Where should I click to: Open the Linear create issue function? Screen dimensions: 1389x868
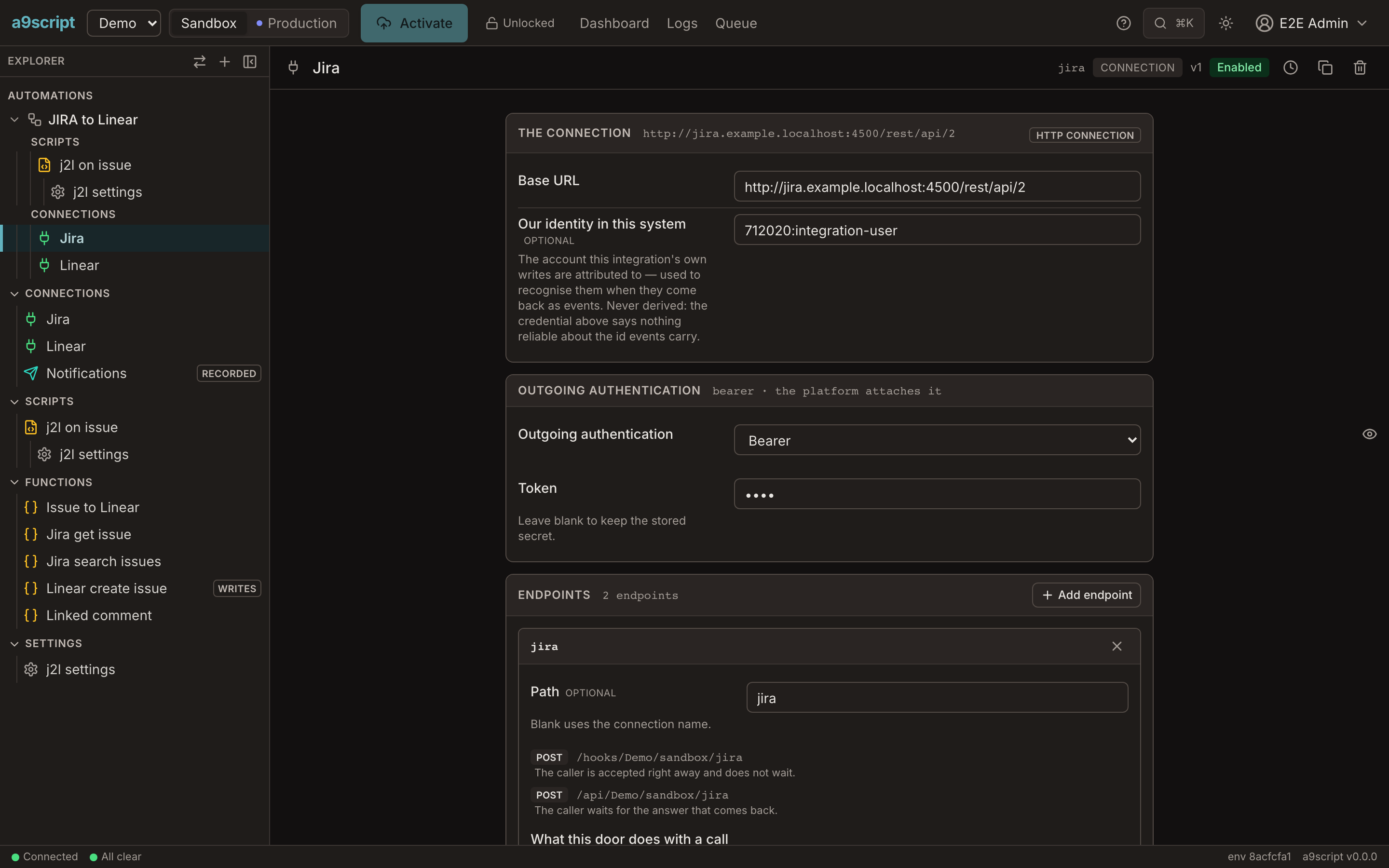pyautogui.click(x=106, y=588)
